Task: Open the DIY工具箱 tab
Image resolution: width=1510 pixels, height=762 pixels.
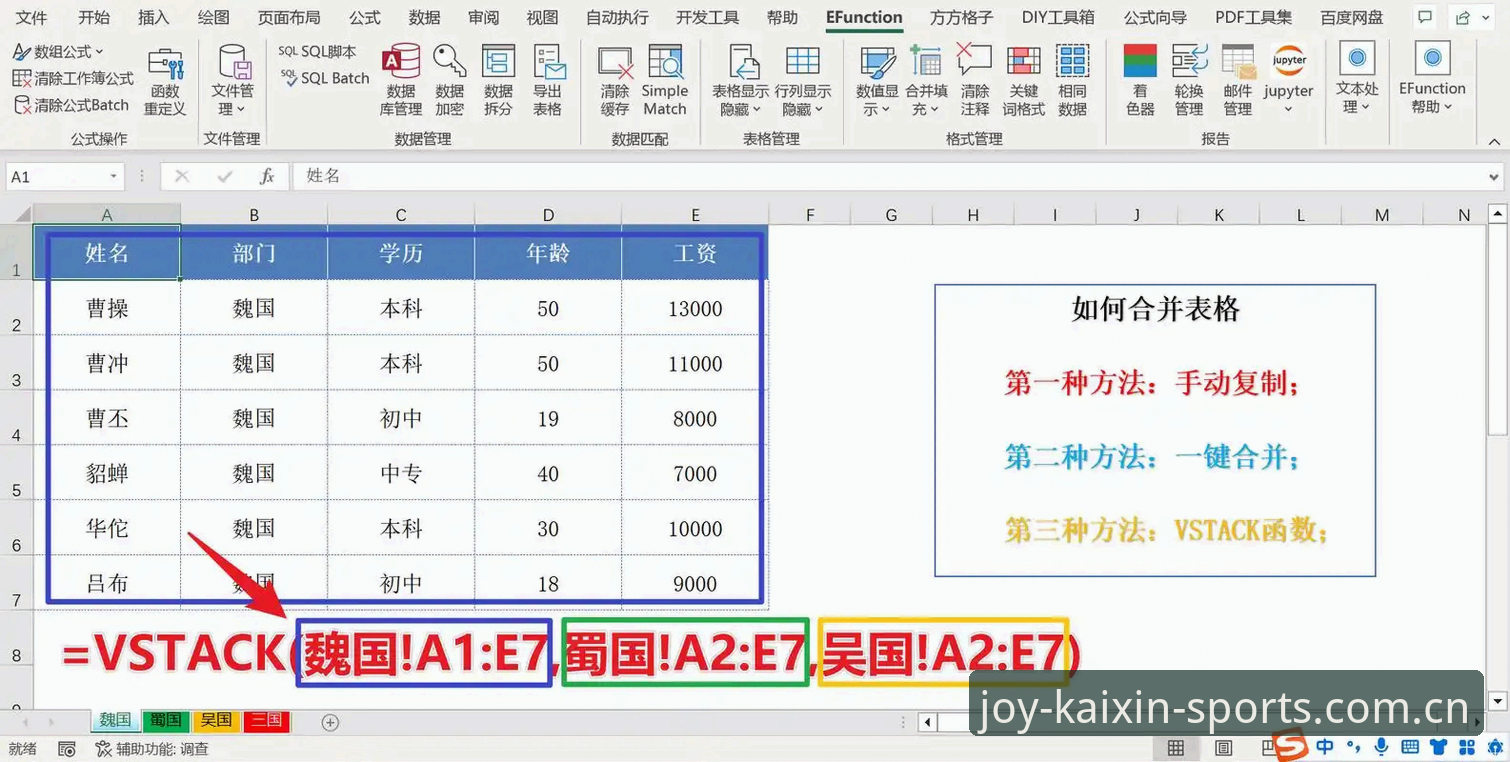Action: click(x=1058, y=17)
